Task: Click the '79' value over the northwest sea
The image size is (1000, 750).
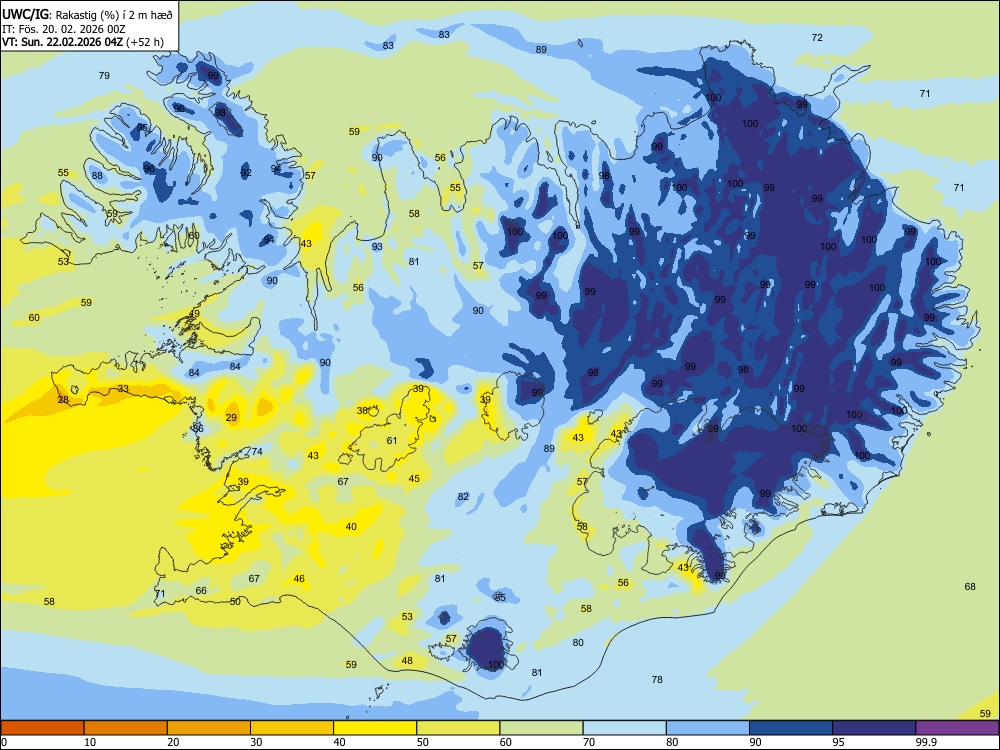Action: [x=104, y=75]
